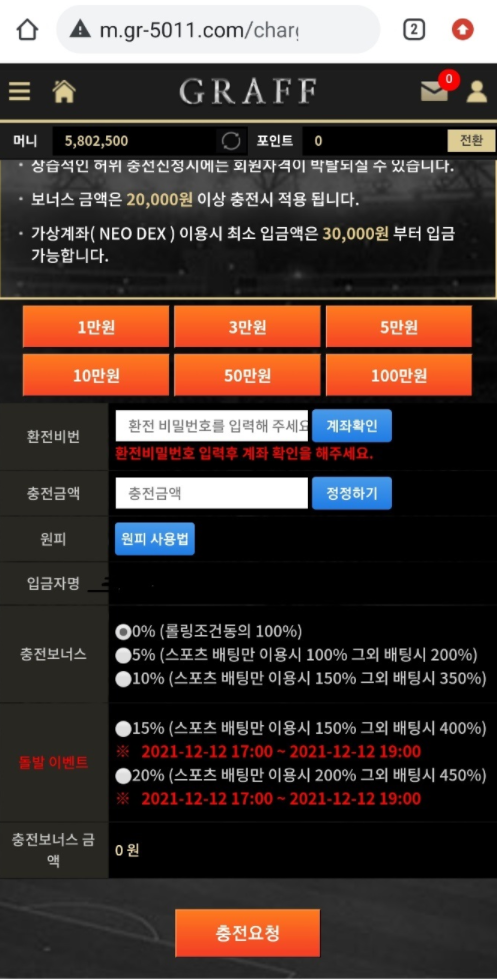Click the 계좌확인 button

pos(352,426)
